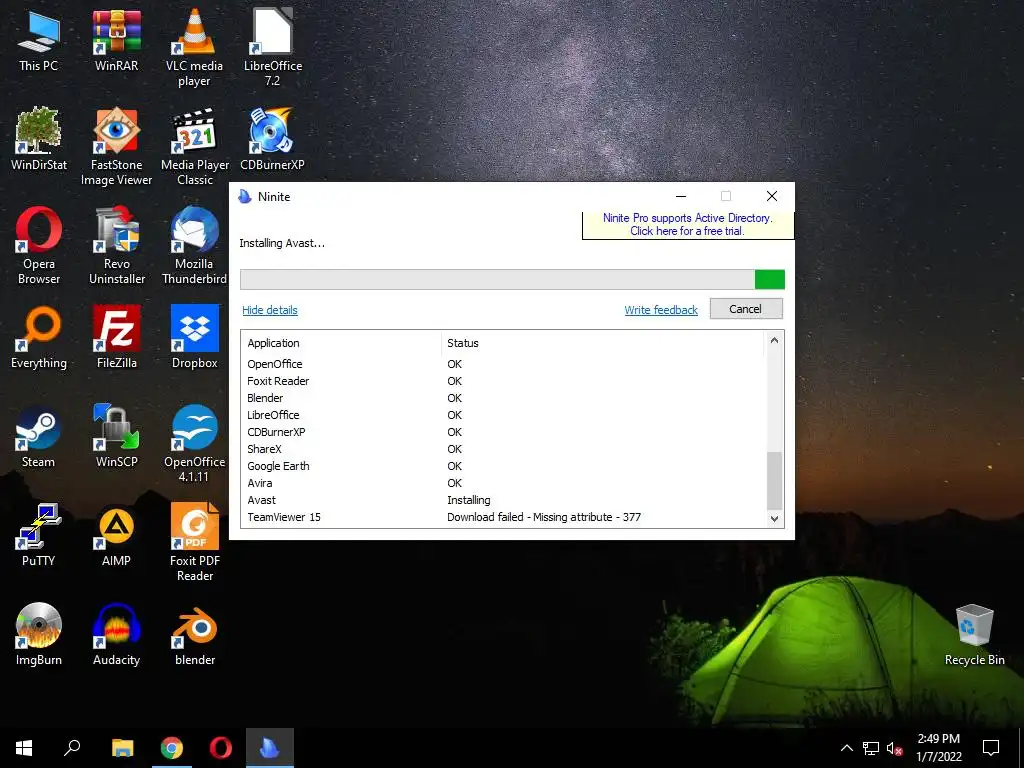Select the Google Earth list row
The height and width of the screenshot is (768, 1024).
coord(503,466)
